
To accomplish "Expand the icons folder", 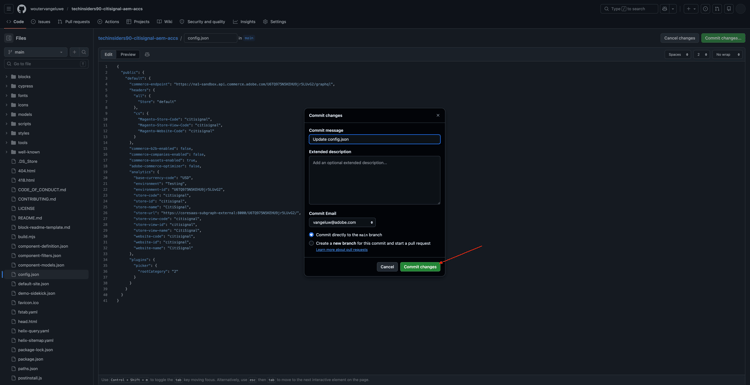I will click(x=23, y=105).
